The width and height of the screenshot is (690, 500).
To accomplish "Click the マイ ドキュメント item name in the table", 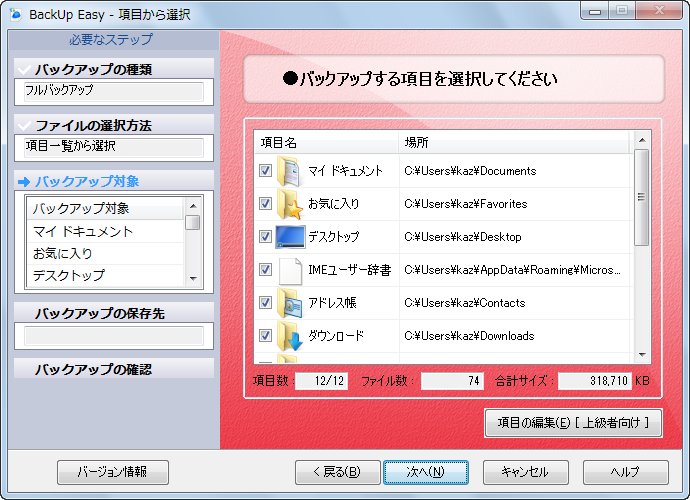I will [345, 171].
